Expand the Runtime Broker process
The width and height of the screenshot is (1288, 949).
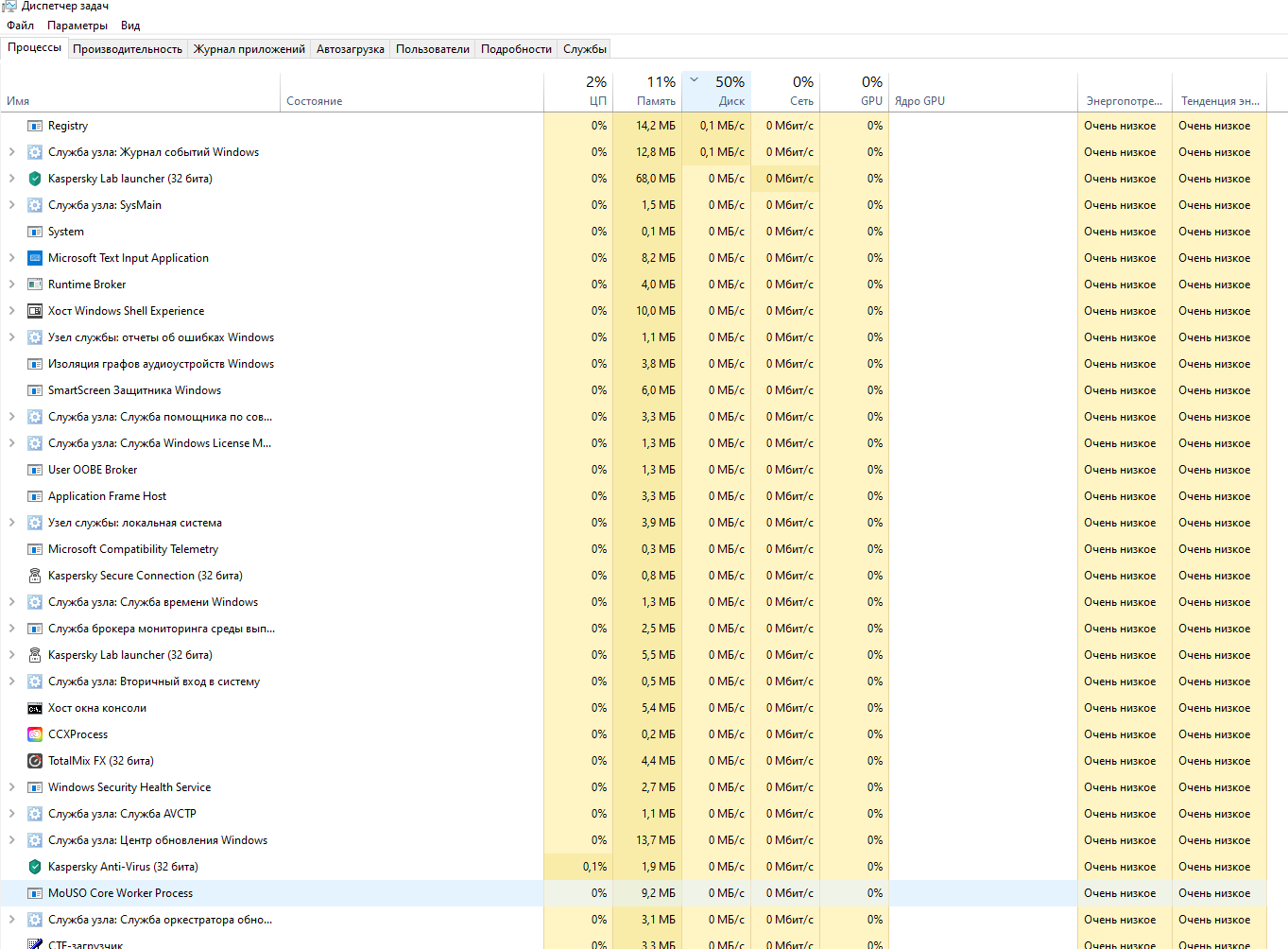(x=11, y=285)
